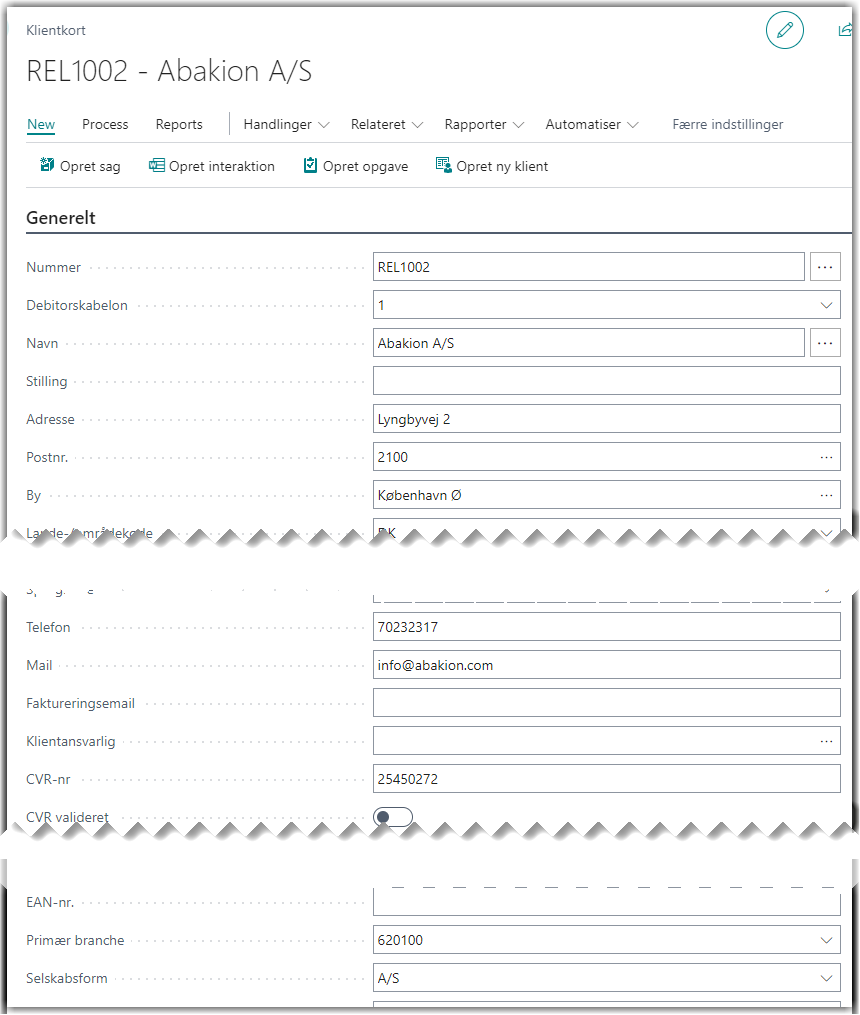Screen dimensions: 860x1015
Task: Click the Telefon input field
Action: click(606, 627)
